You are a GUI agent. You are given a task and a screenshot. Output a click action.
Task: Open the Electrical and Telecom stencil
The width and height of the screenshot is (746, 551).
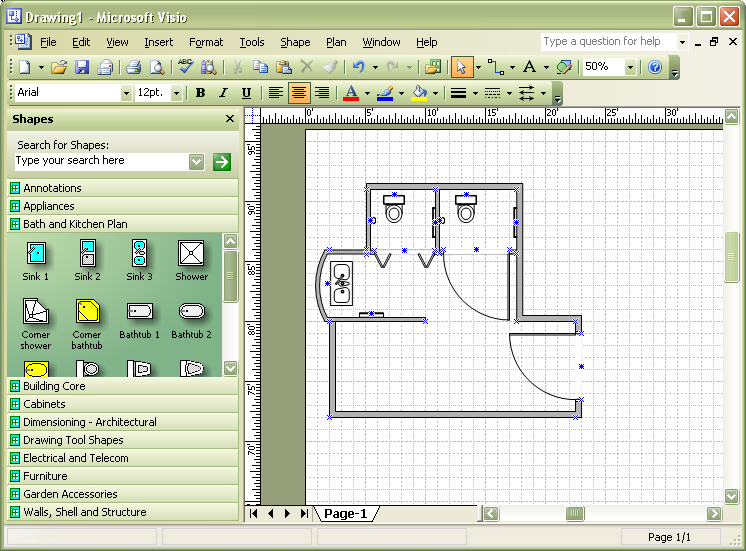click(x=123, y=458)
